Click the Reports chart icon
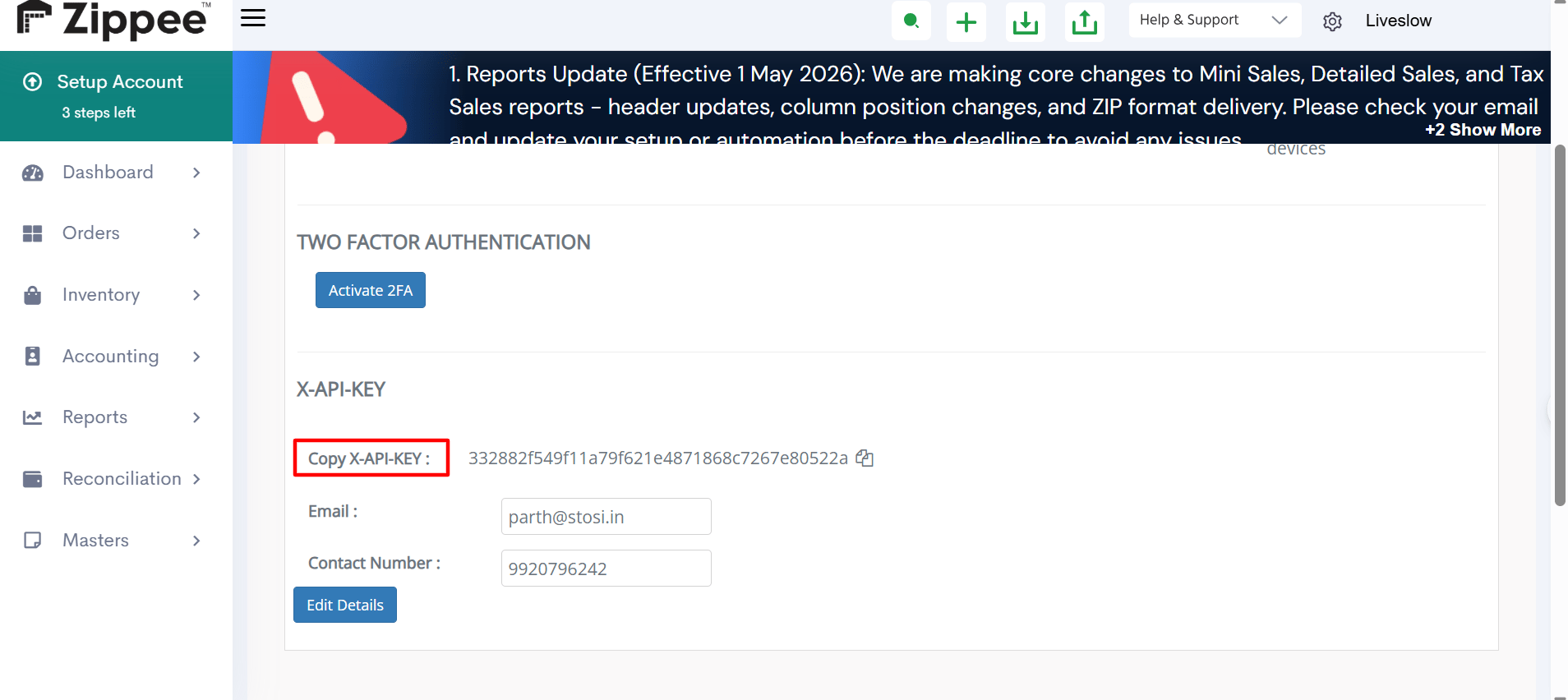 point(33,417)
